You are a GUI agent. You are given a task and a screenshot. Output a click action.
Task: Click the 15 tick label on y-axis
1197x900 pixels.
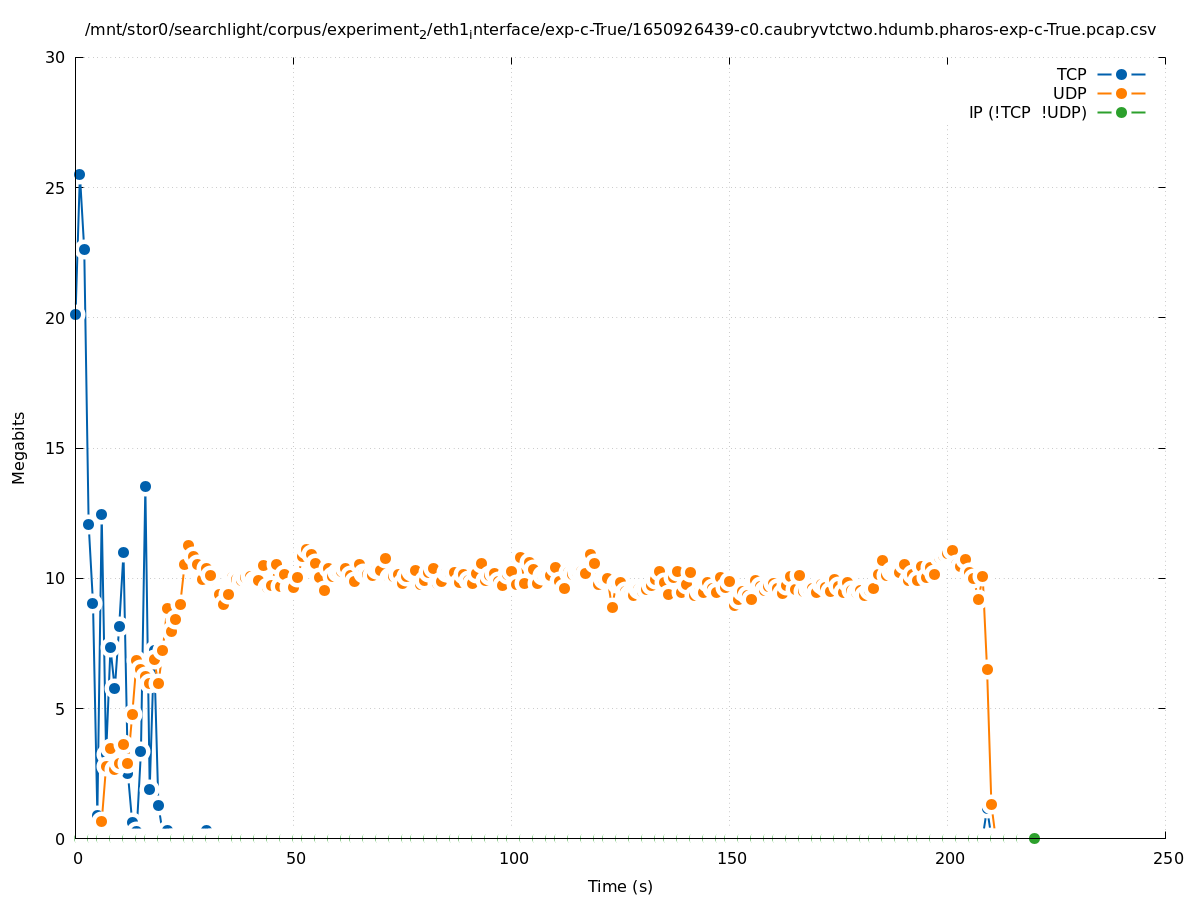coord(56,448)
